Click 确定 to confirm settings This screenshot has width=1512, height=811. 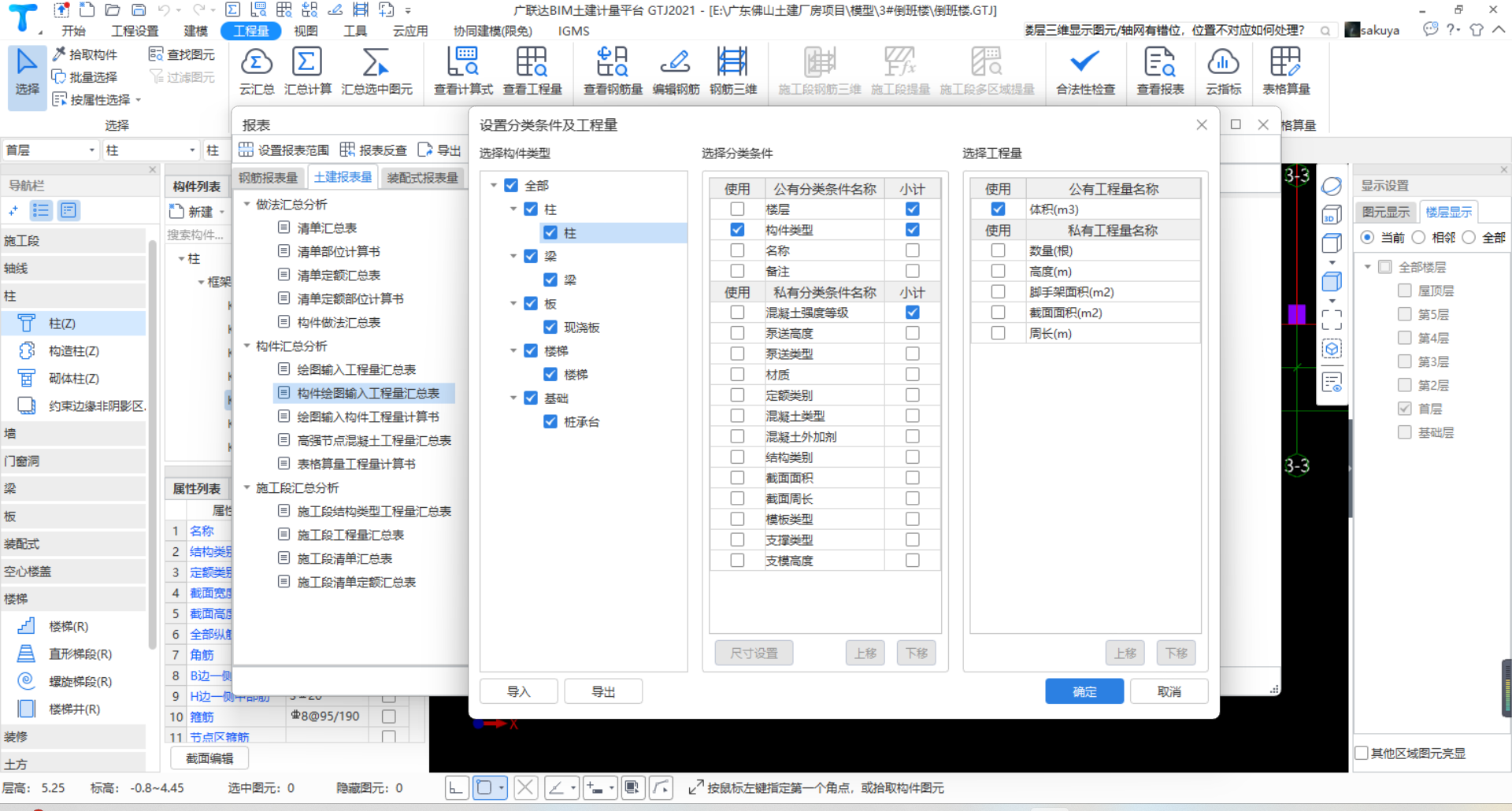1084,691
